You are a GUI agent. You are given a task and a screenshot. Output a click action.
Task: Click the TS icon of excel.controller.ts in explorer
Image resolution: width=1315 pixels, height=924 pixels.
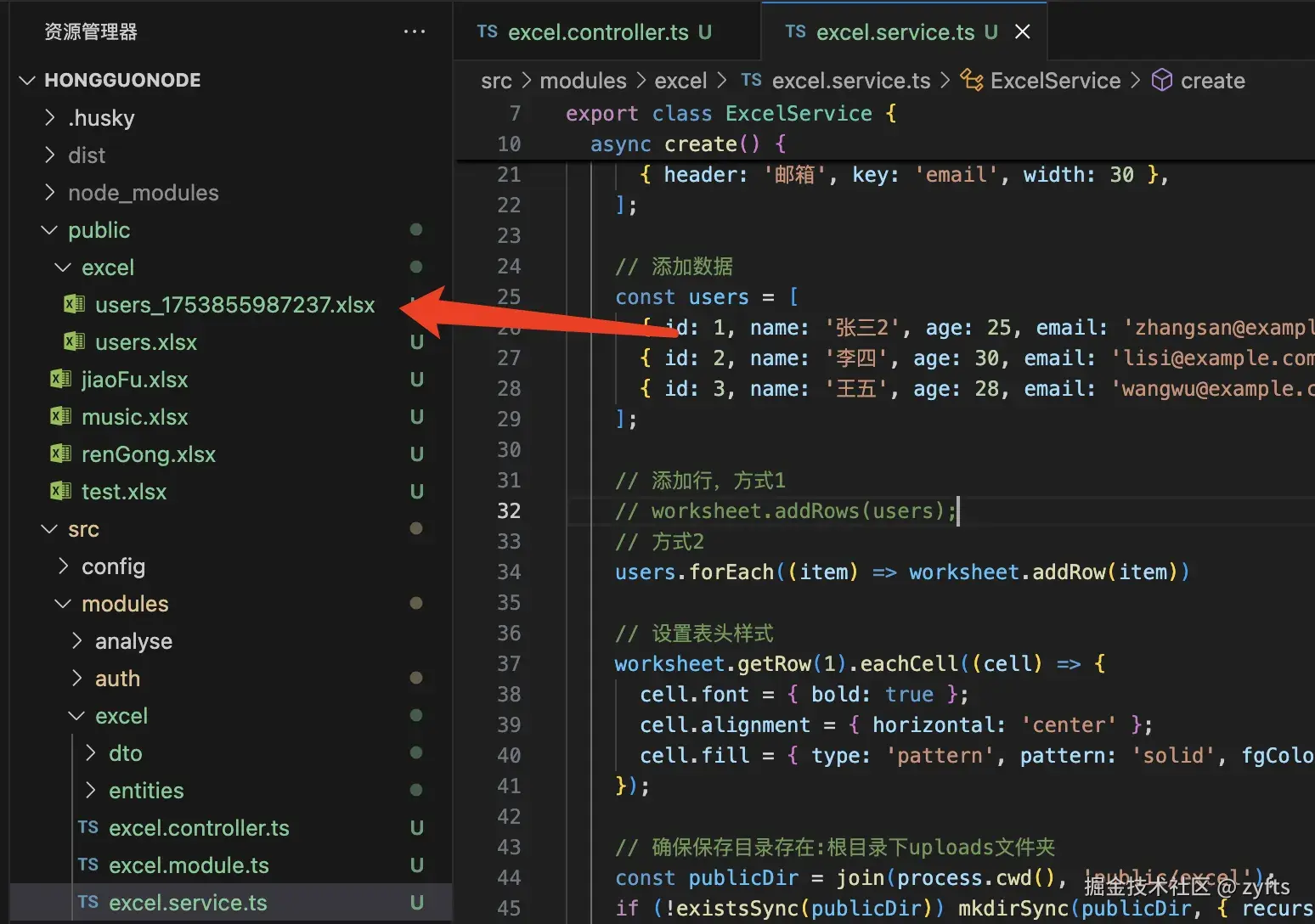(88, 827)
